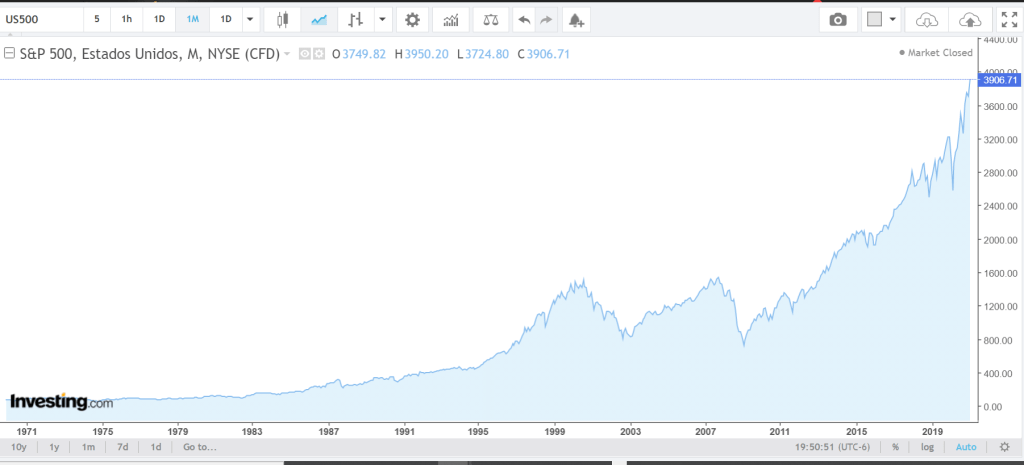The height and width of the screenshot is (465, 1024).
Task: Undo the last chart action
Action: 524,19
